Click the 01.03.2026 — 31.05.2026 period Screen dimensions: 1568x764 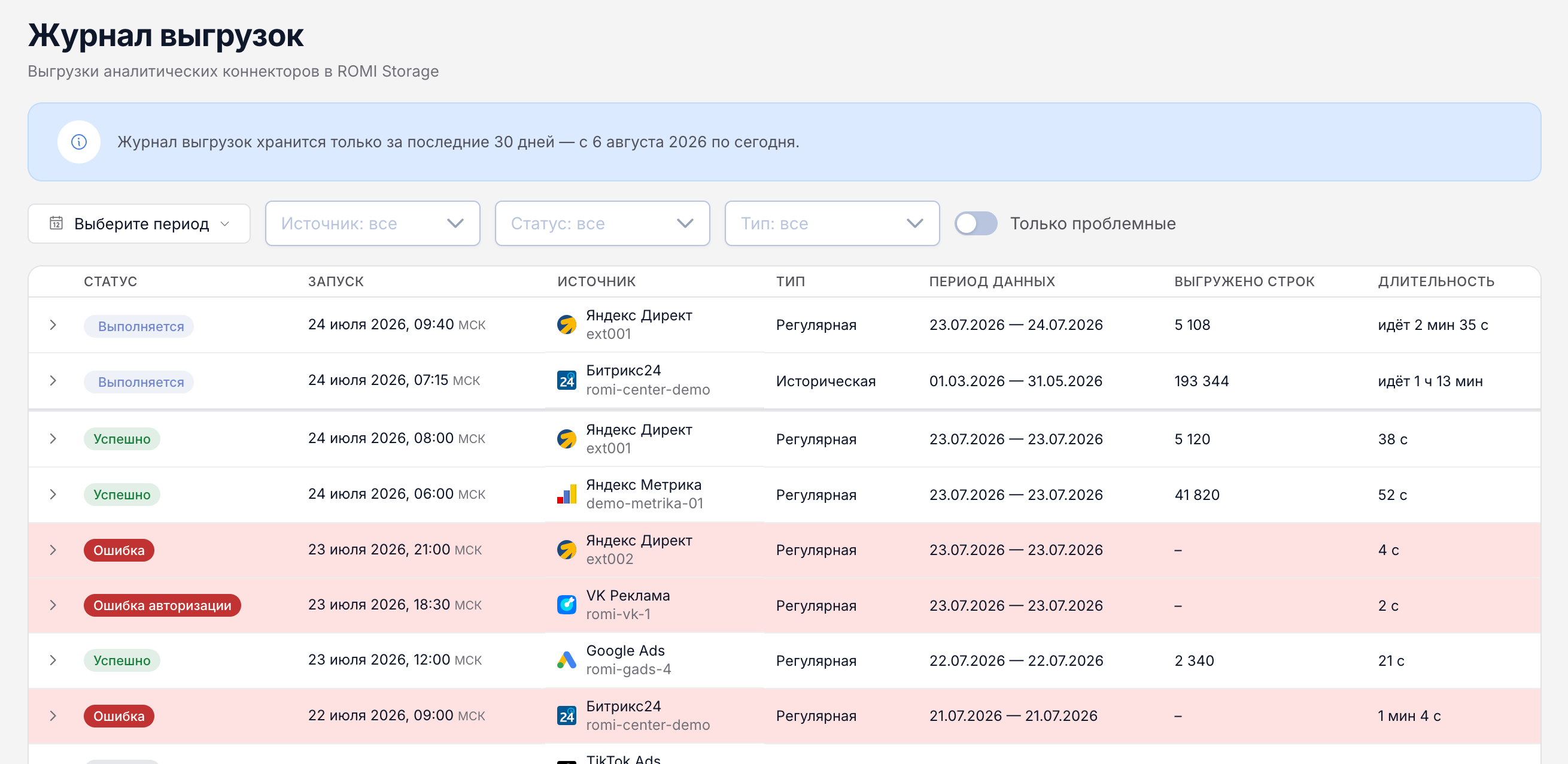point(1016,381)
